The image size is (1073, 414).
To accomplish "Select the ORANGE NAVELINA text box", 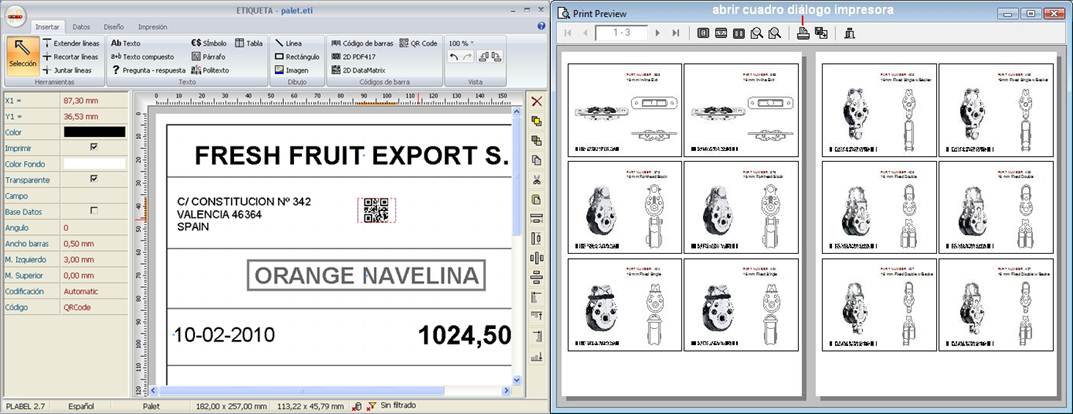I will point(366,275).
